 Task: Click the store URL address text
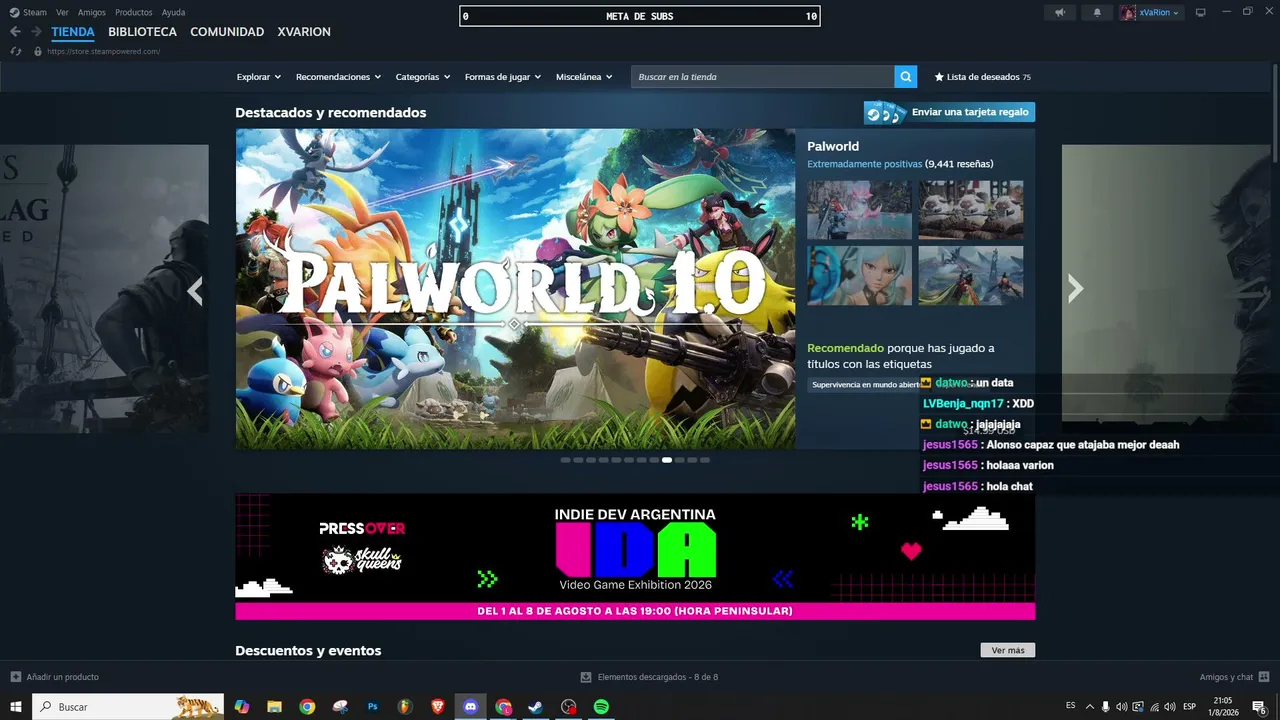tap(103, 51)
